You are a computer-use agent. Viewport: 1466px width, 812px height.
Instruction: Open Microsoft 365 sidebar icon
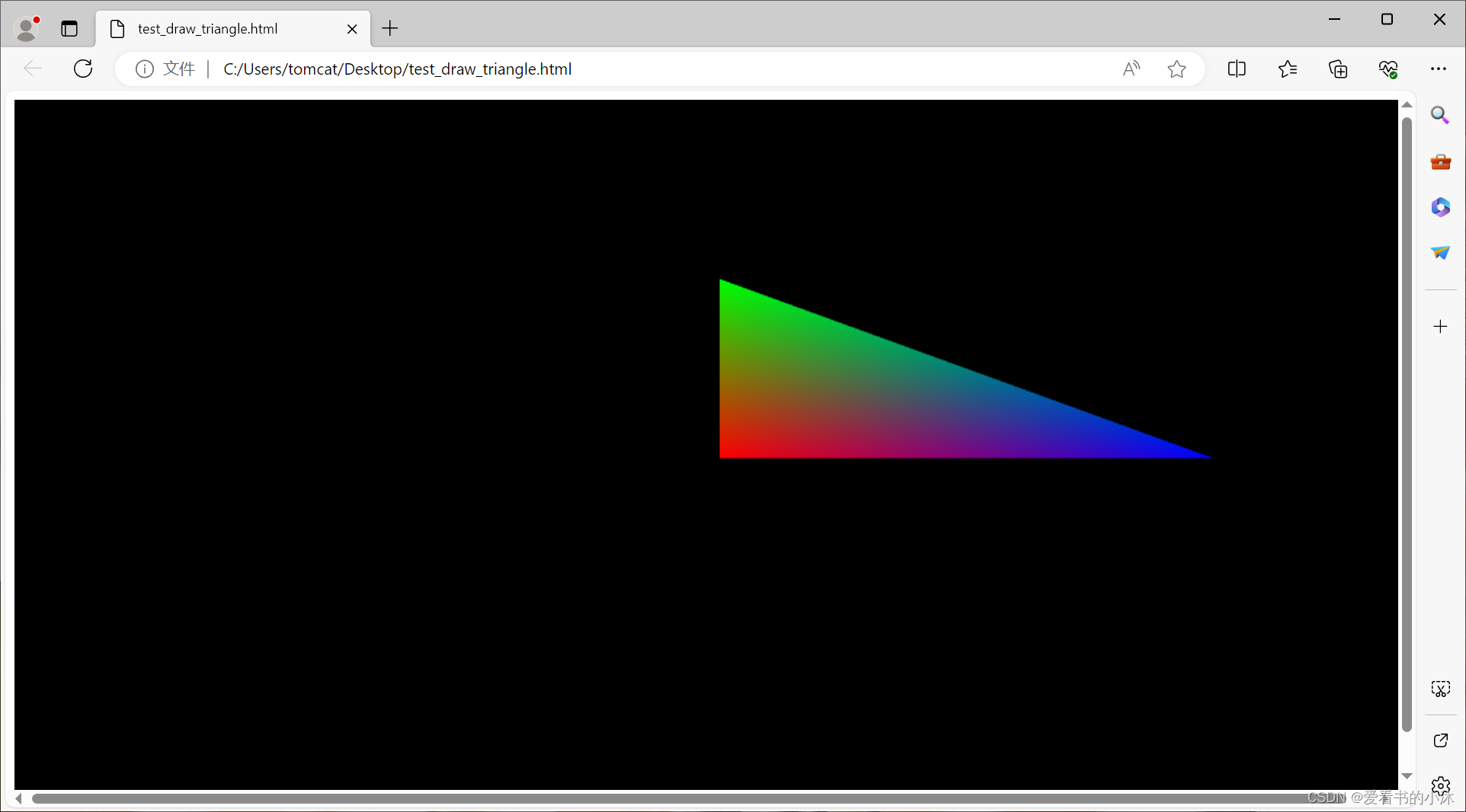point(1440,207)
